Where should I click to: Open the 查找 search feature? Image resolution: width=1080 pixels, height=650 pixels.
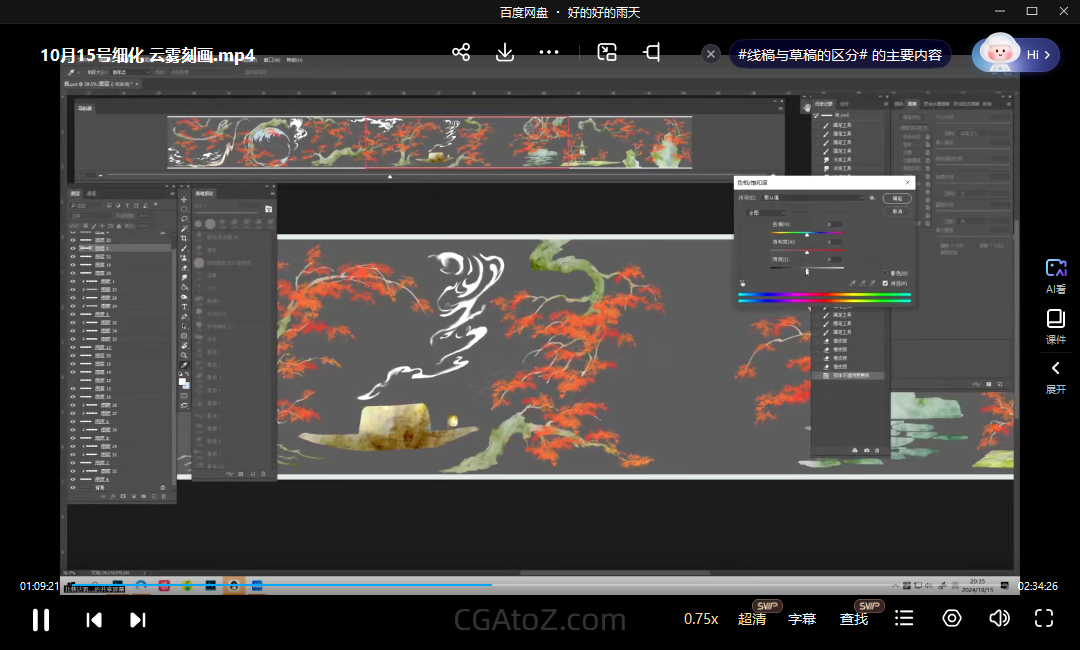(x=854, y=619)
